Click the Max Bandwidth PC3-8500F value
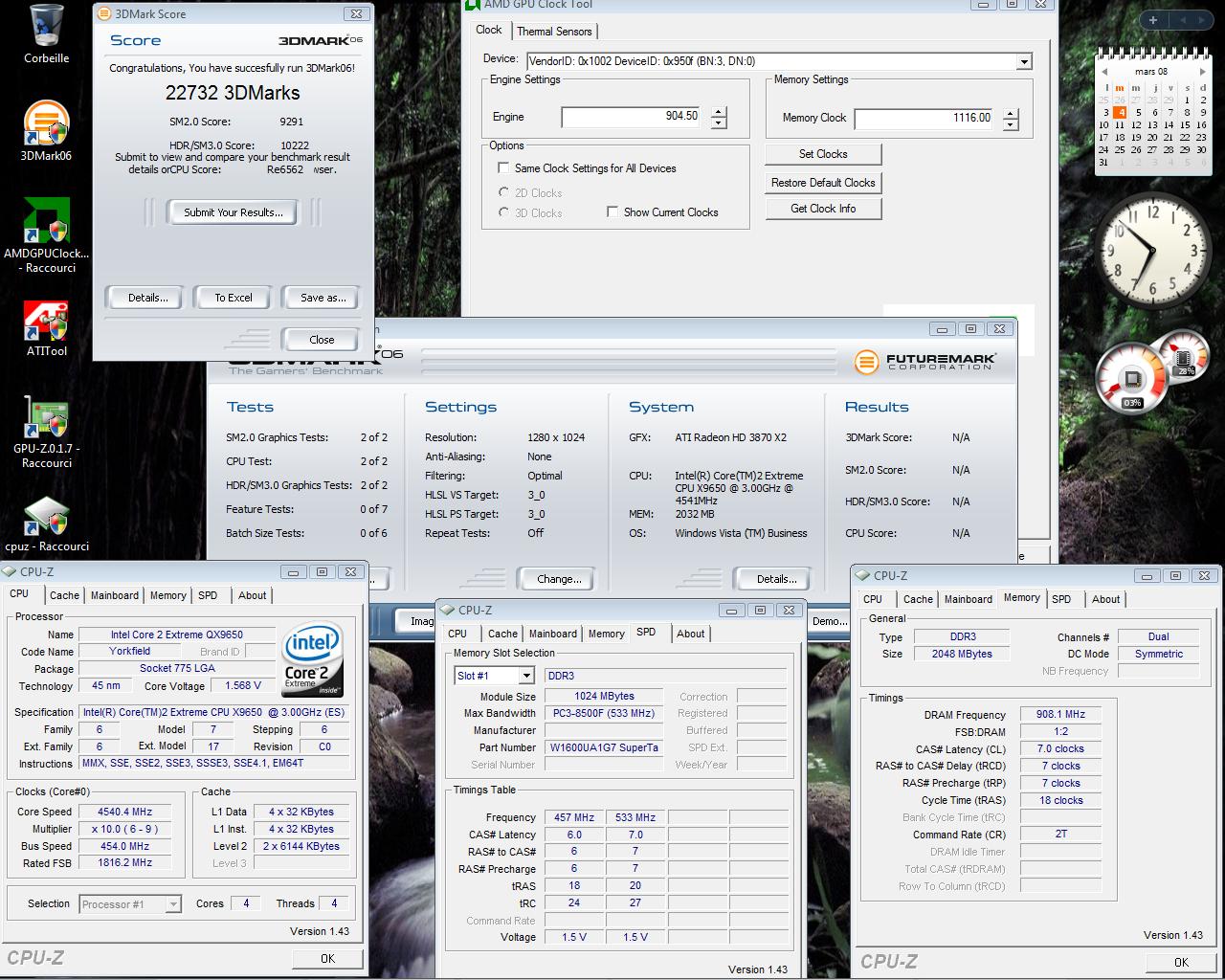Screen dimensions: 1225x980 [603, 713]
